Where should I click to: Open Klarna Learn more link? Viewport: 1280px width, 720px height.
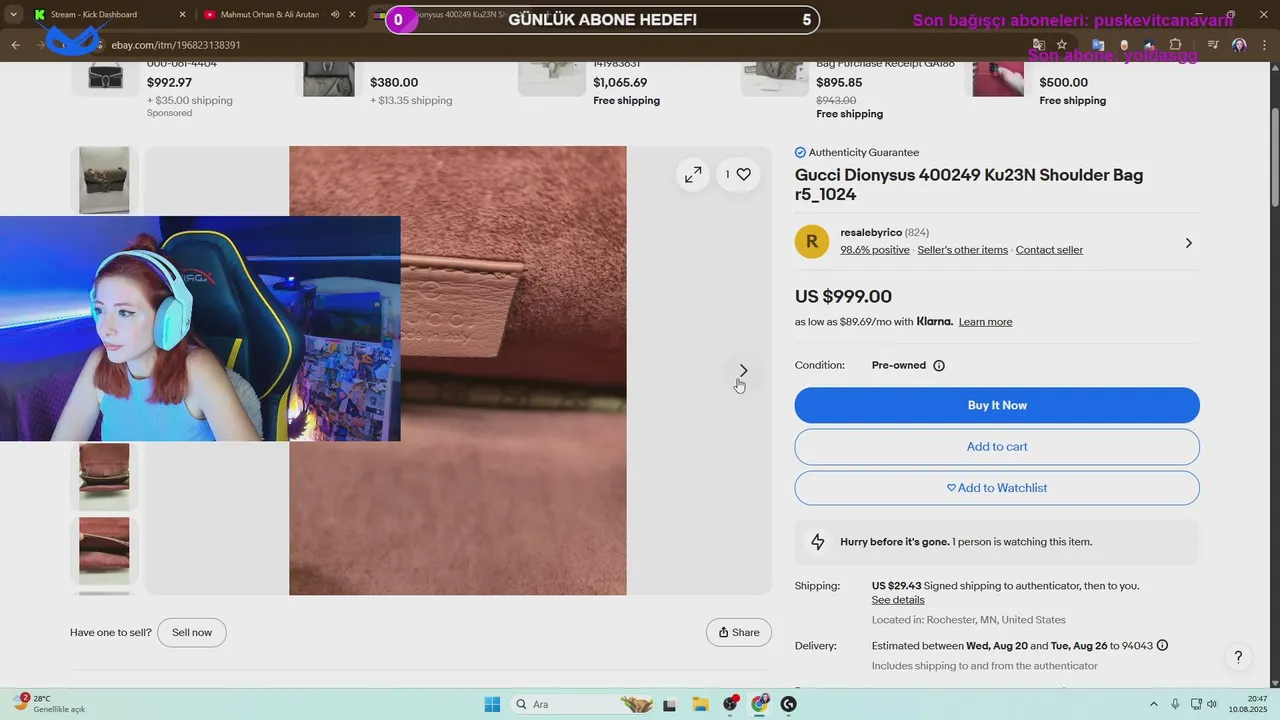pos(985,322)
